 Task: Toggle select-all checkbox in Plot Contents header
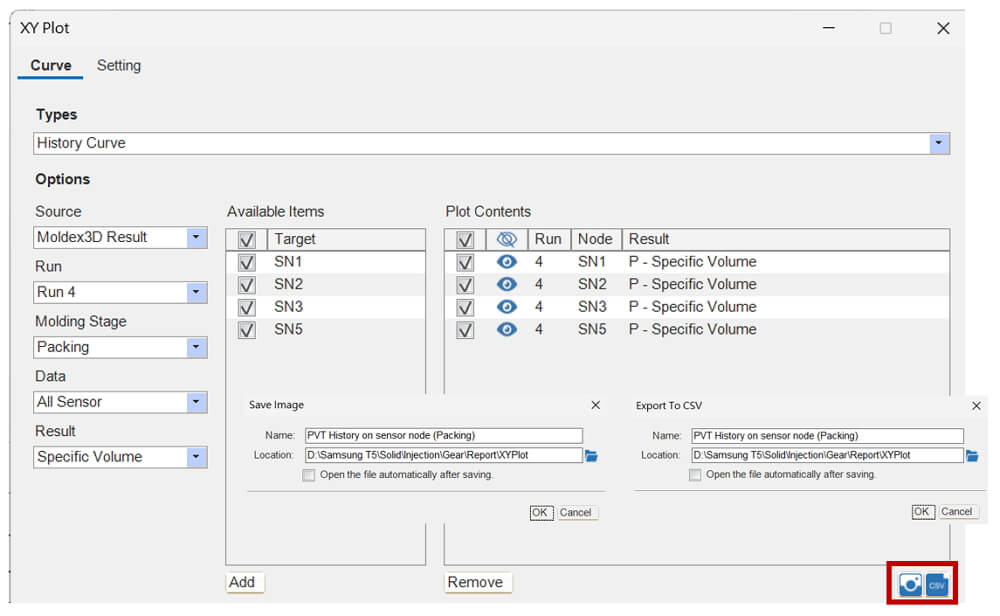point(466,240)
